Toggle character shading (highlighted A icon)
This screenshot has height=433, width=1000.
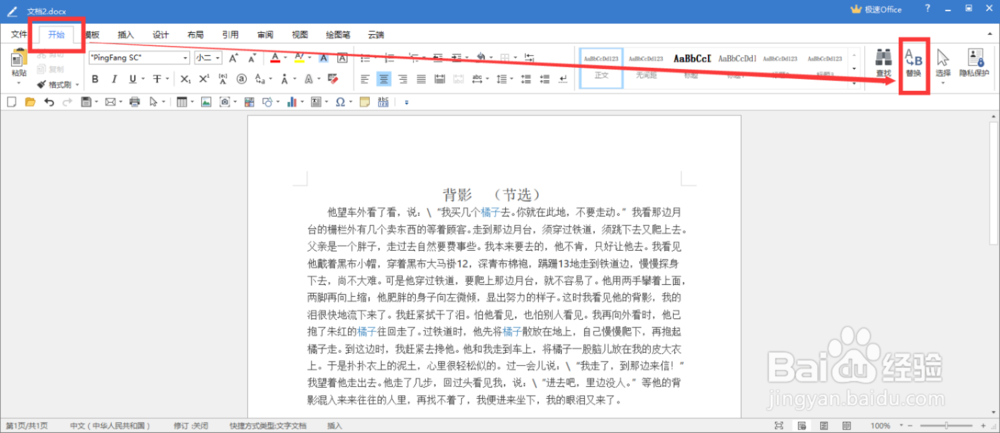(323, 58)
